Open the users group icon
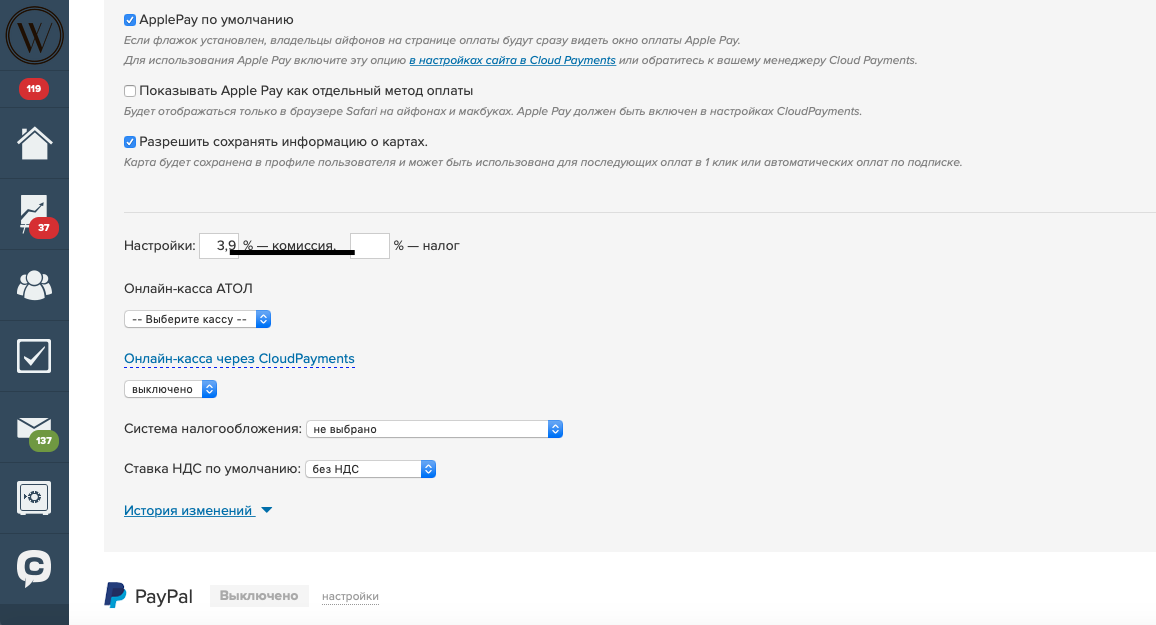This screenshot has width=1156, height=625. coord(34,285)
